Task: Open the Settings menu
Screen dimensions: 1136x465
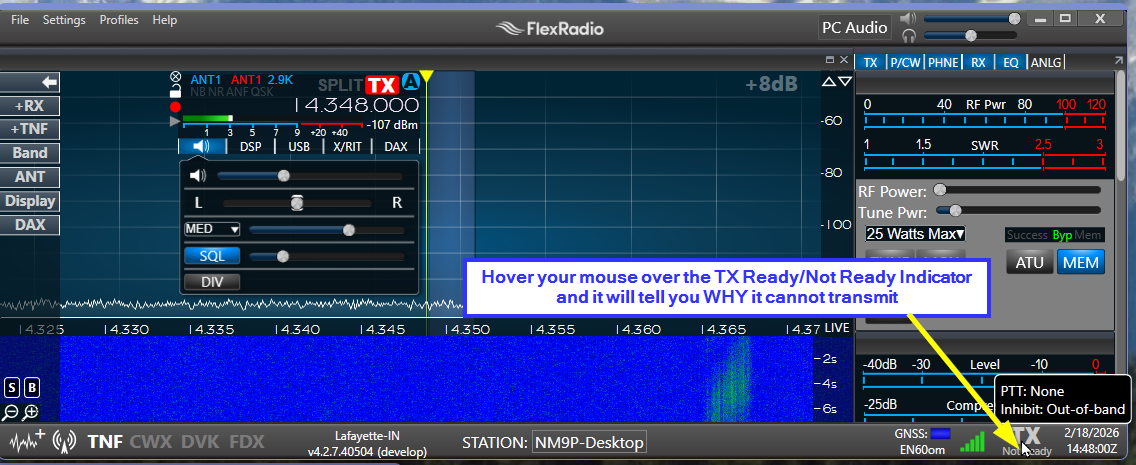Action: click(x=64, y=20)
